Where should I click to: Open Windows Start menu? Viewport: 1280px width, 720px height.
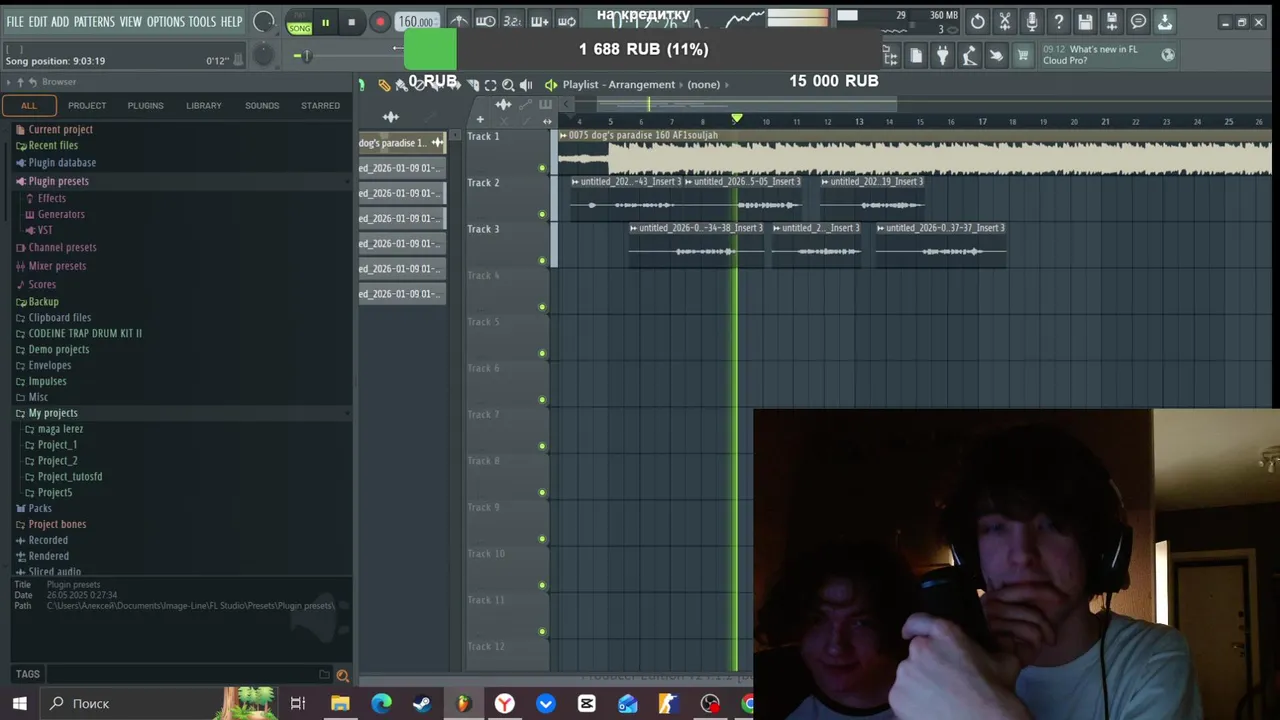pos(19,703)
